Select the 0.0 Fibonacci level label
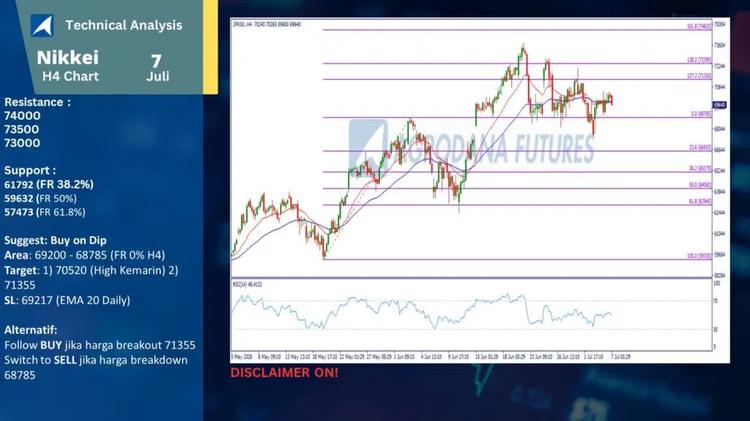 pos(701,114)
